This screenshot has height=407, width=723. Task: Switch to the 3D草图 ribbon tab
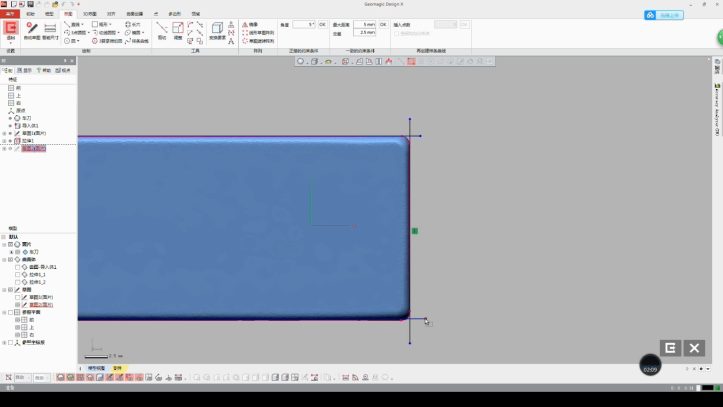(90, 14)
